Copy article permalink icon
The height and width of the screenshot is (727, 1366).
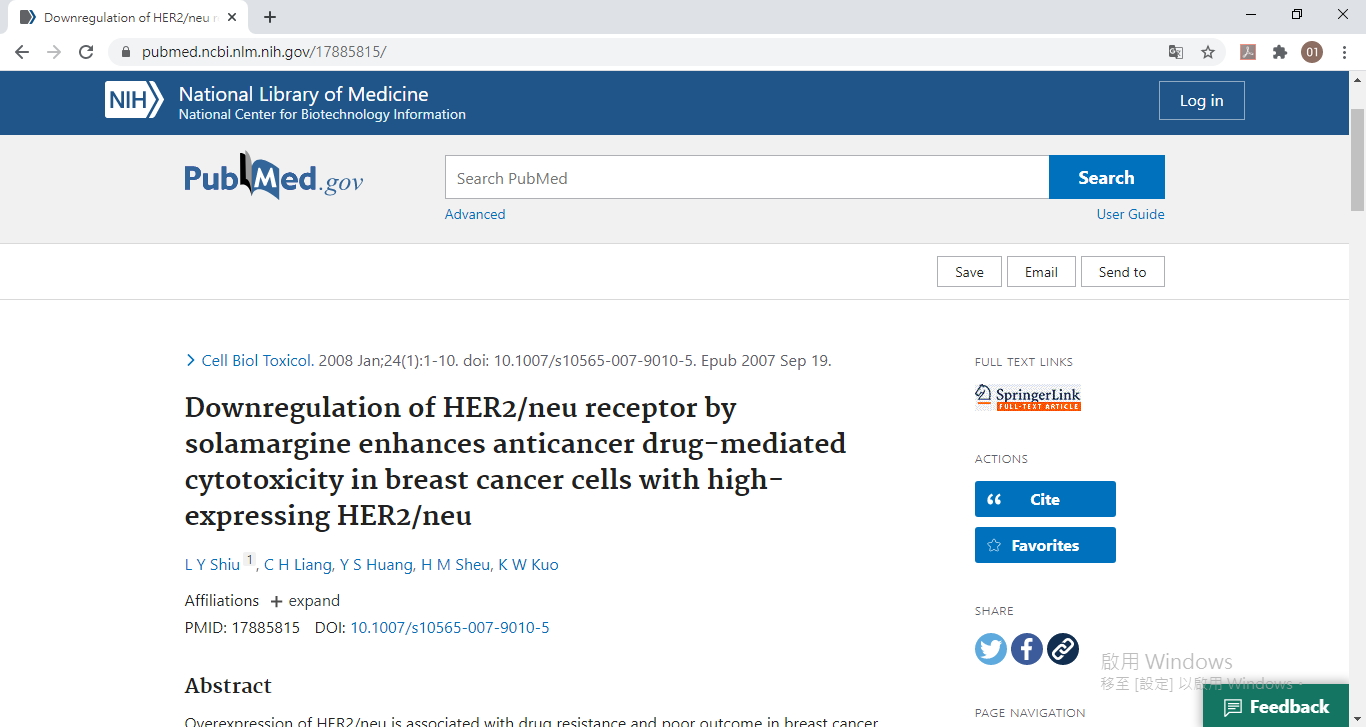click(x=1063, y=649)
